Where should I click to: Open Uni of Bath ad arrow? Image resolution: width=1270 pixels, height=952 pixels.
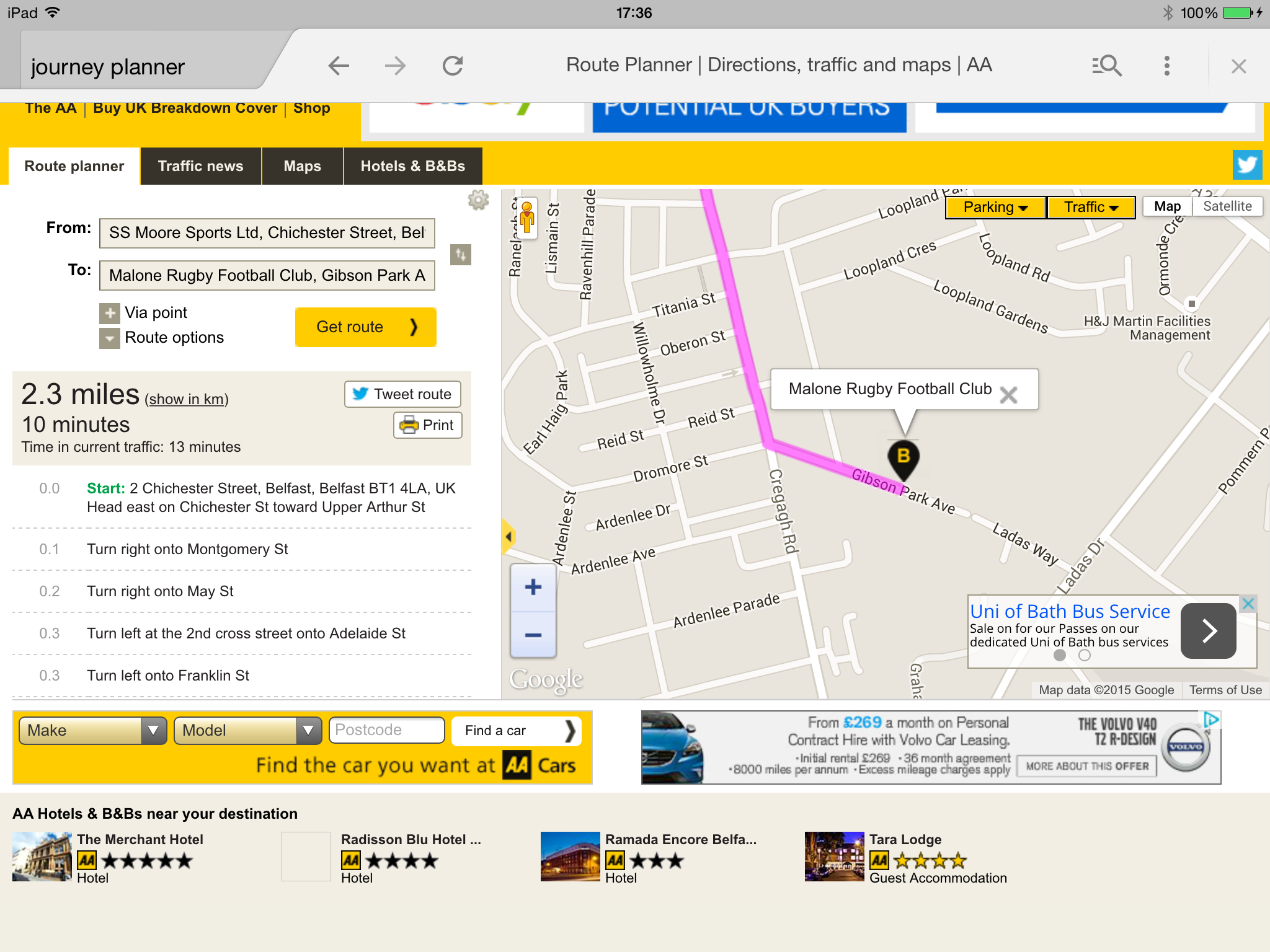pos(1208,630)
